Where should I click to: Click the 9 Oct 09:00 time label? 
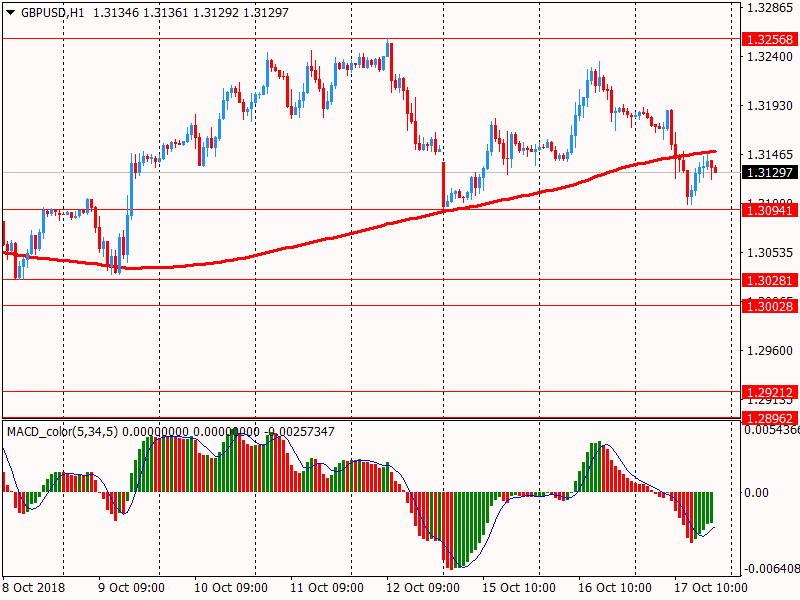131,588
